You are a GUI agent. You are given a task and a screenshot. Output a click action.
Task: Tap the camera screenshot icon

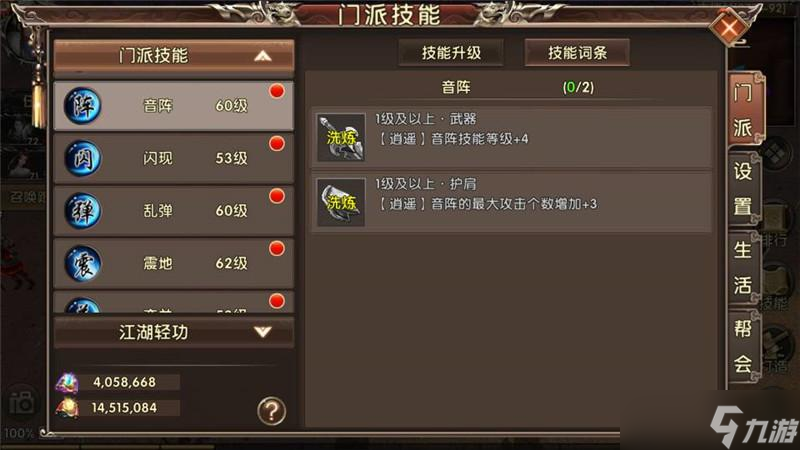click(x=21, y=404)
